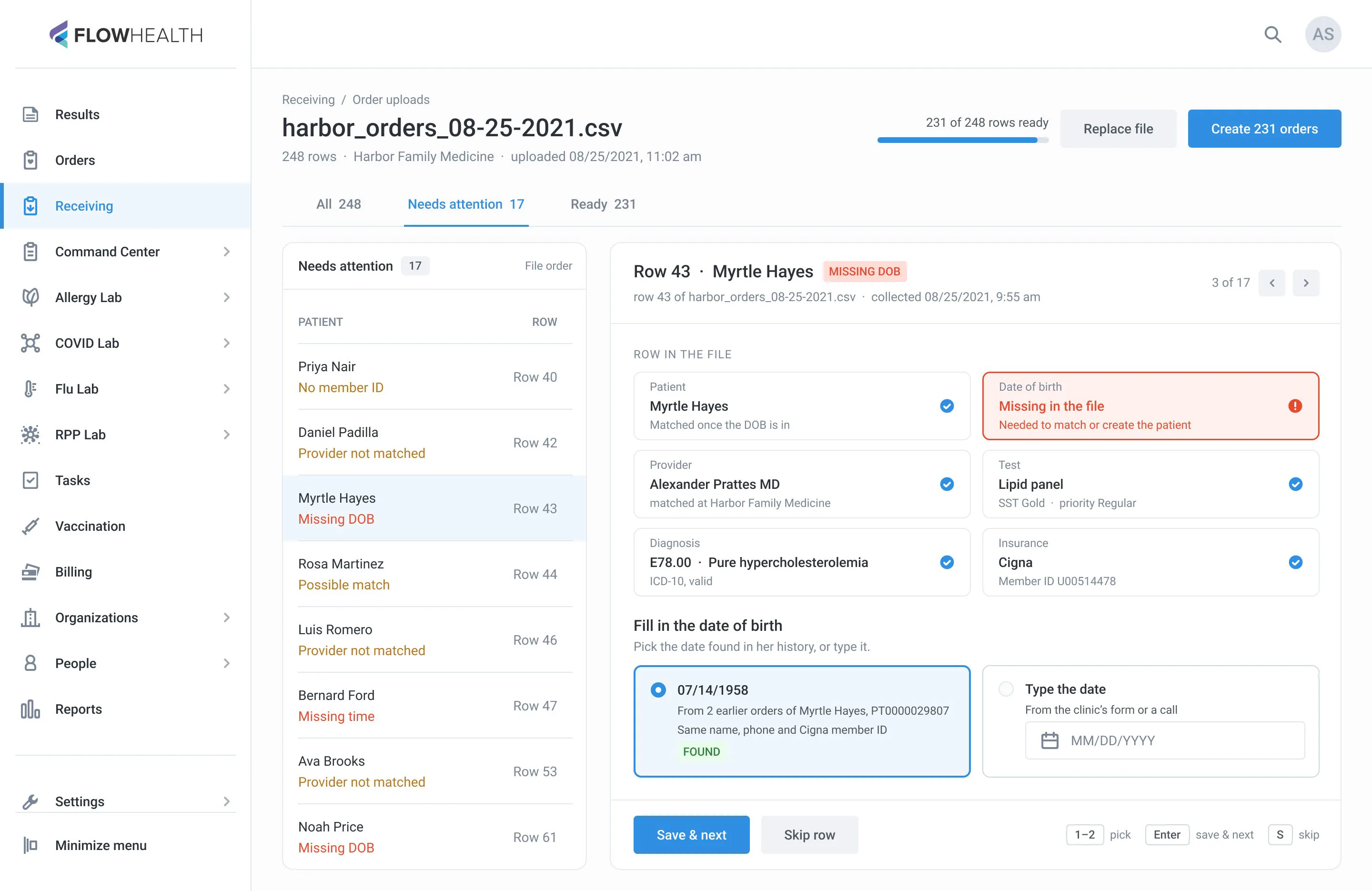Image resolution: width=1372 pixels, height=891 pixels.
Task: Select the Type the date radio
Action: point(1006,689)
